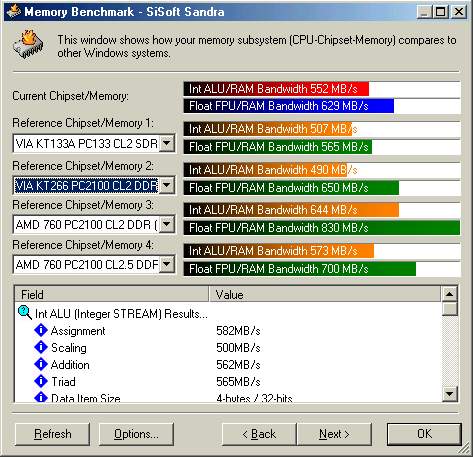
Task: Open the Reference Chipset/Memory 3 dropdown arrow
Action: tap(167, 224)
